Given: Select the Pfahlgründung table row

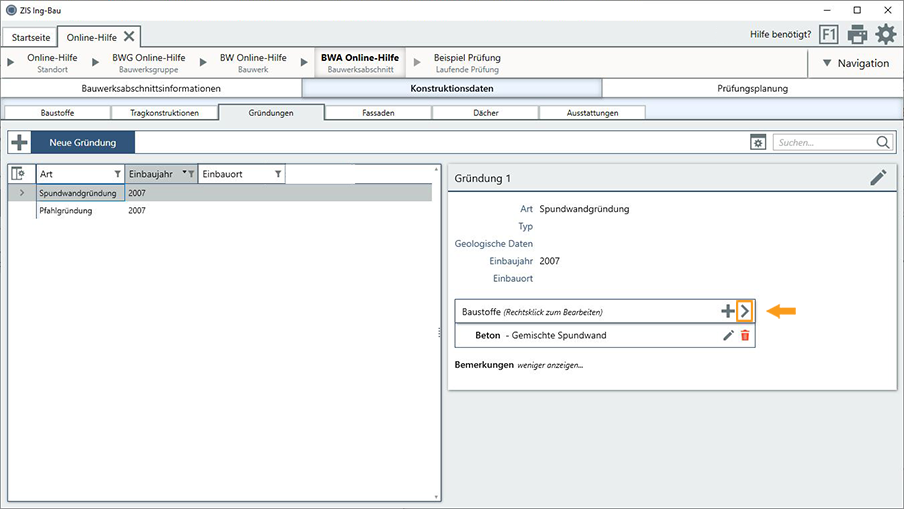Looking at the screenshot, I should (x=66, y=211).
